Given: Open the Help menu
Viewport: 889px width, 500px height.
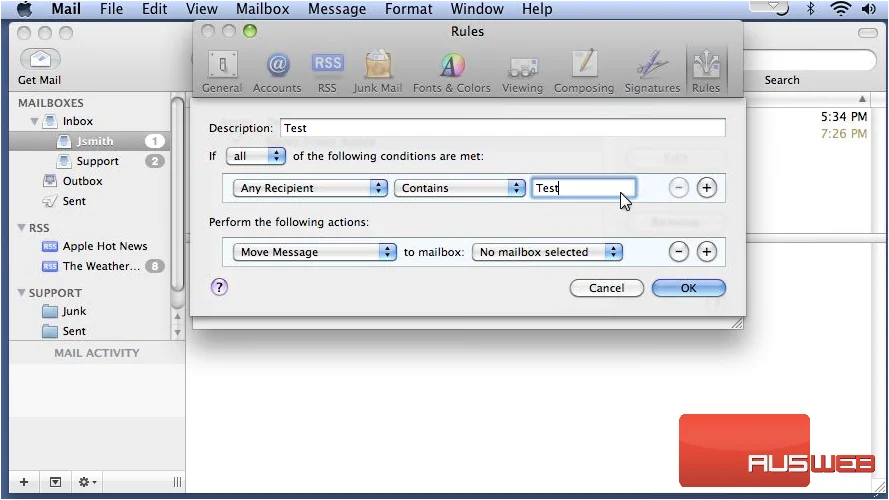Looking at the screenshot, I should pos(537,9).
